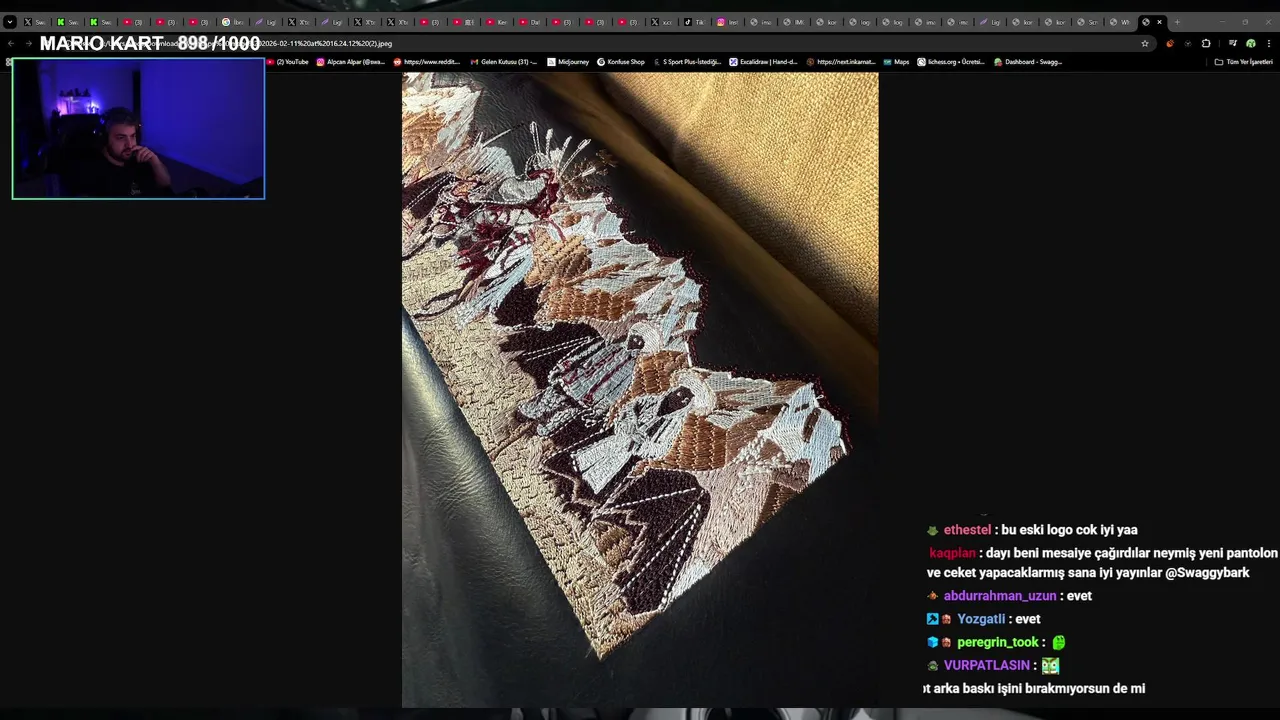Click the username kaqplan in chat
The height and width of the screenshot is (720, 1280).
tap(952, 553)
